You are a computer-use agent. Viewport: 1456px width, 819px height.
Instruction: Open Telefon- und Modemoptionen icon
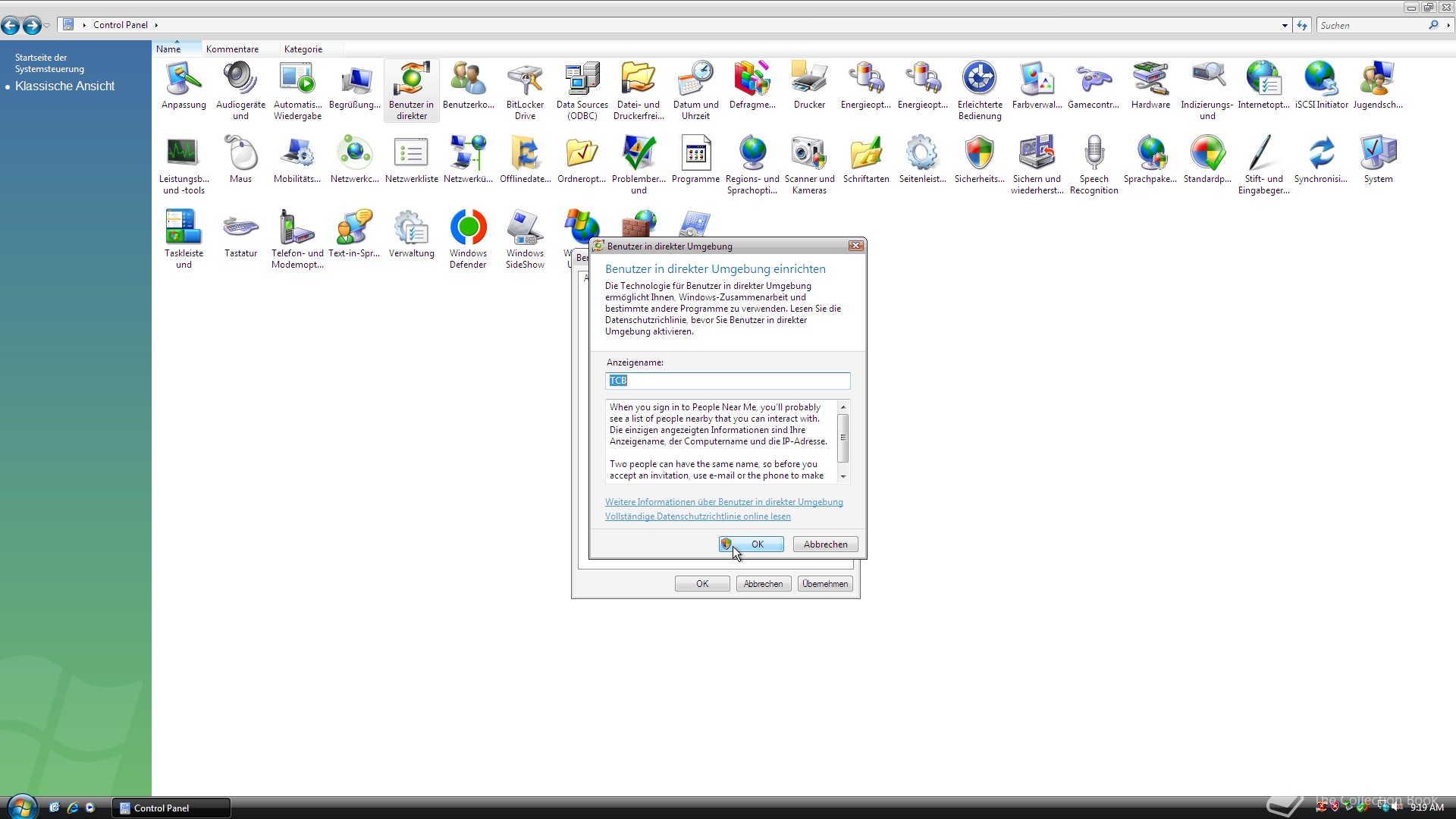297,239
